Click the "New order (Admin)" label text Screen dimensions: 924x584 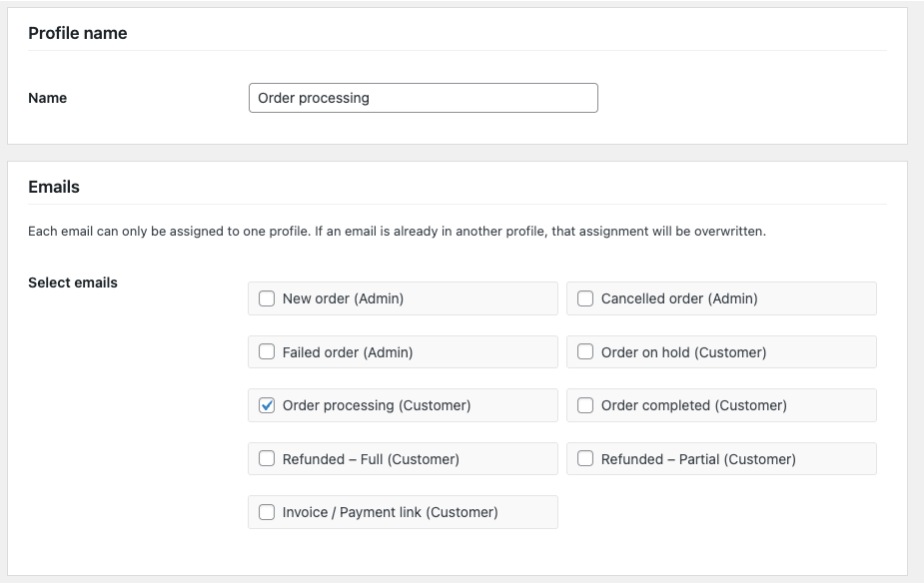(x=343, y=298)
